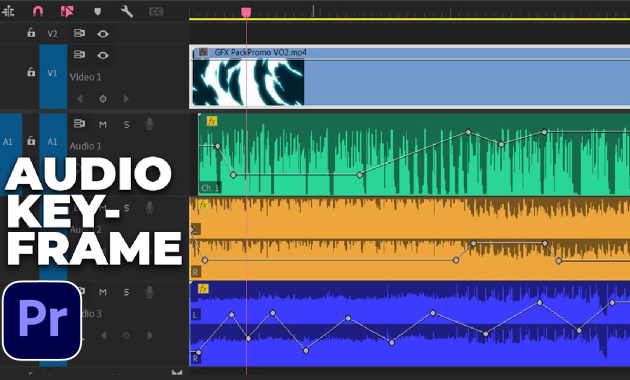Click the yellow work area bar
Image resolution: width=630 pixels, height=380 pixels.
(409, 19)
